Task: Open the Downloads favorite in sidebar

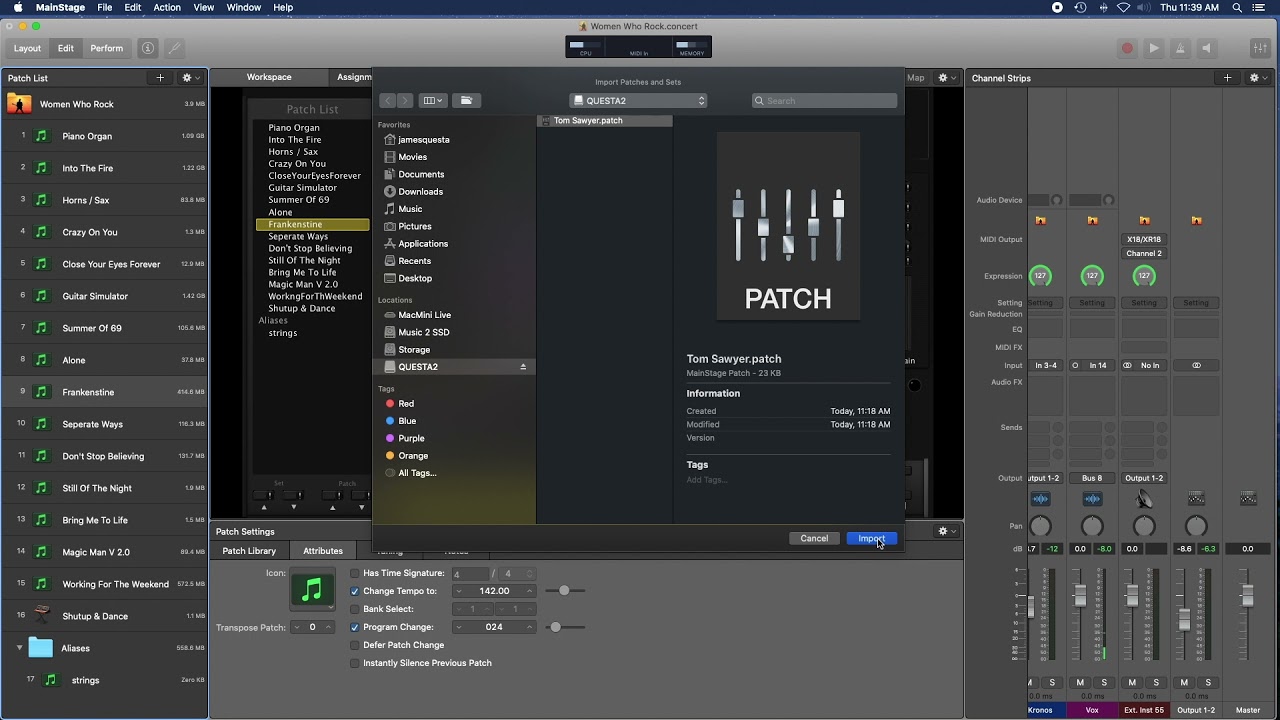Action: tap(420, 191)
